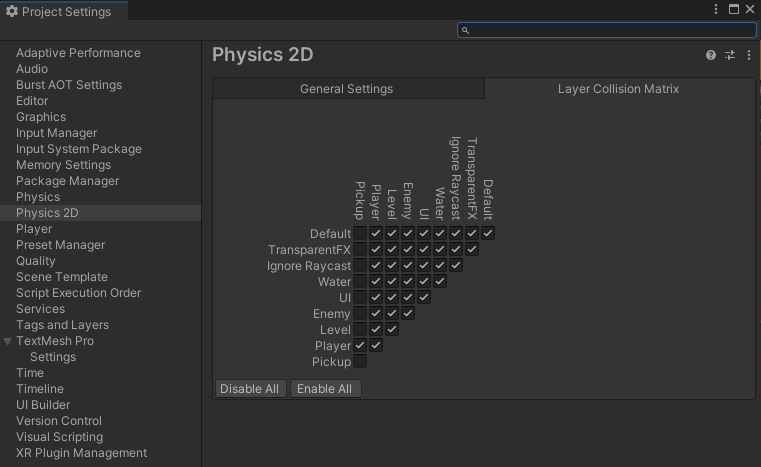Enable the Pickup row, Pickup column checkbox
The width and height of the screenshot is (761, 467).
(x=360, y=361)
